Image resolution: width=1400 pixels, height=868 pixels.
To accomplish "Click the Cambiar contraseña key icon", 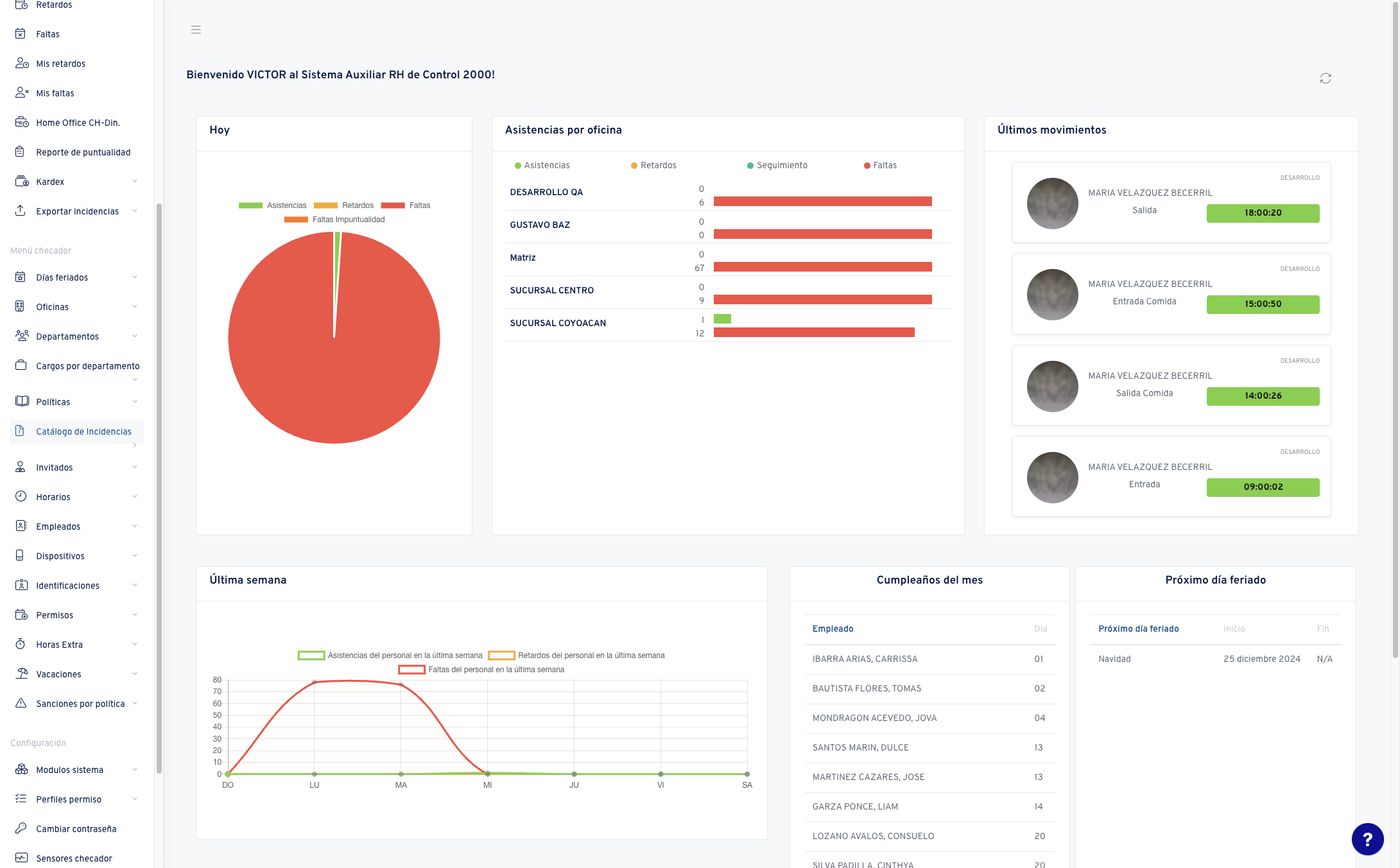I will click(21, 828).
